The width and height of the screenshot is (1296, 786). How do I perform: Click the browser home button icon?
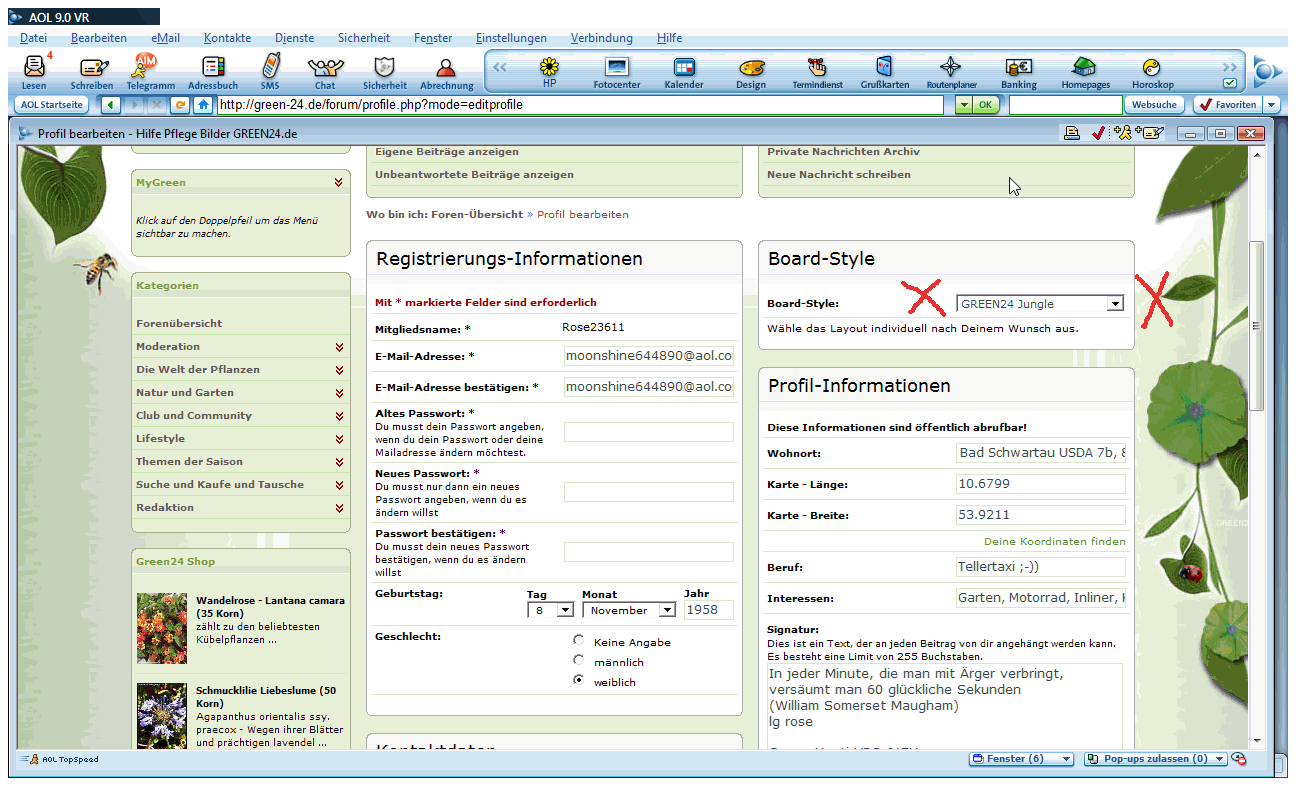tap(203, 105)
